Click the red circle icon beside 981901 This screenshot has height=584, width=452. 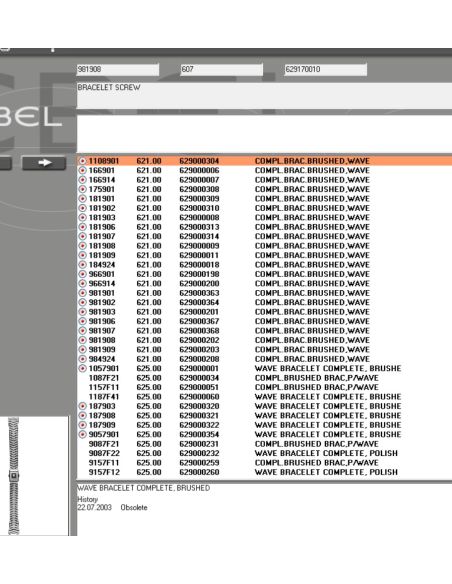coord(82,293)
